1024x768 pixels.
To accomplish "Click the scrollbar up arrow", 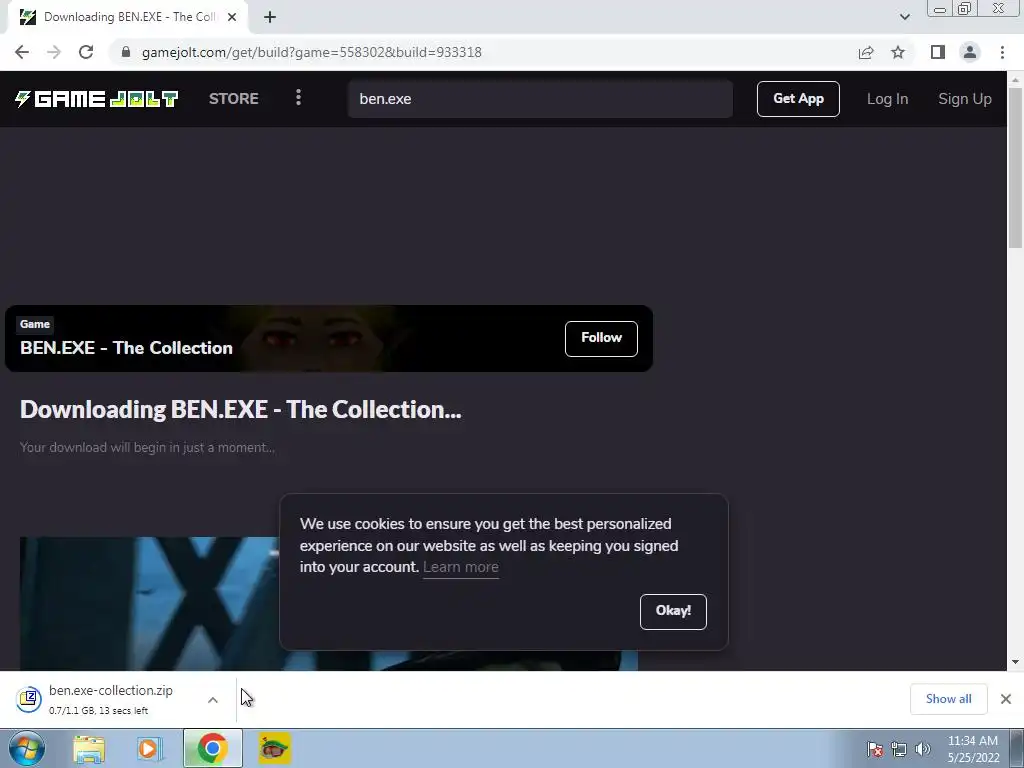I will pyautogui.click(x=1015, y=79).
